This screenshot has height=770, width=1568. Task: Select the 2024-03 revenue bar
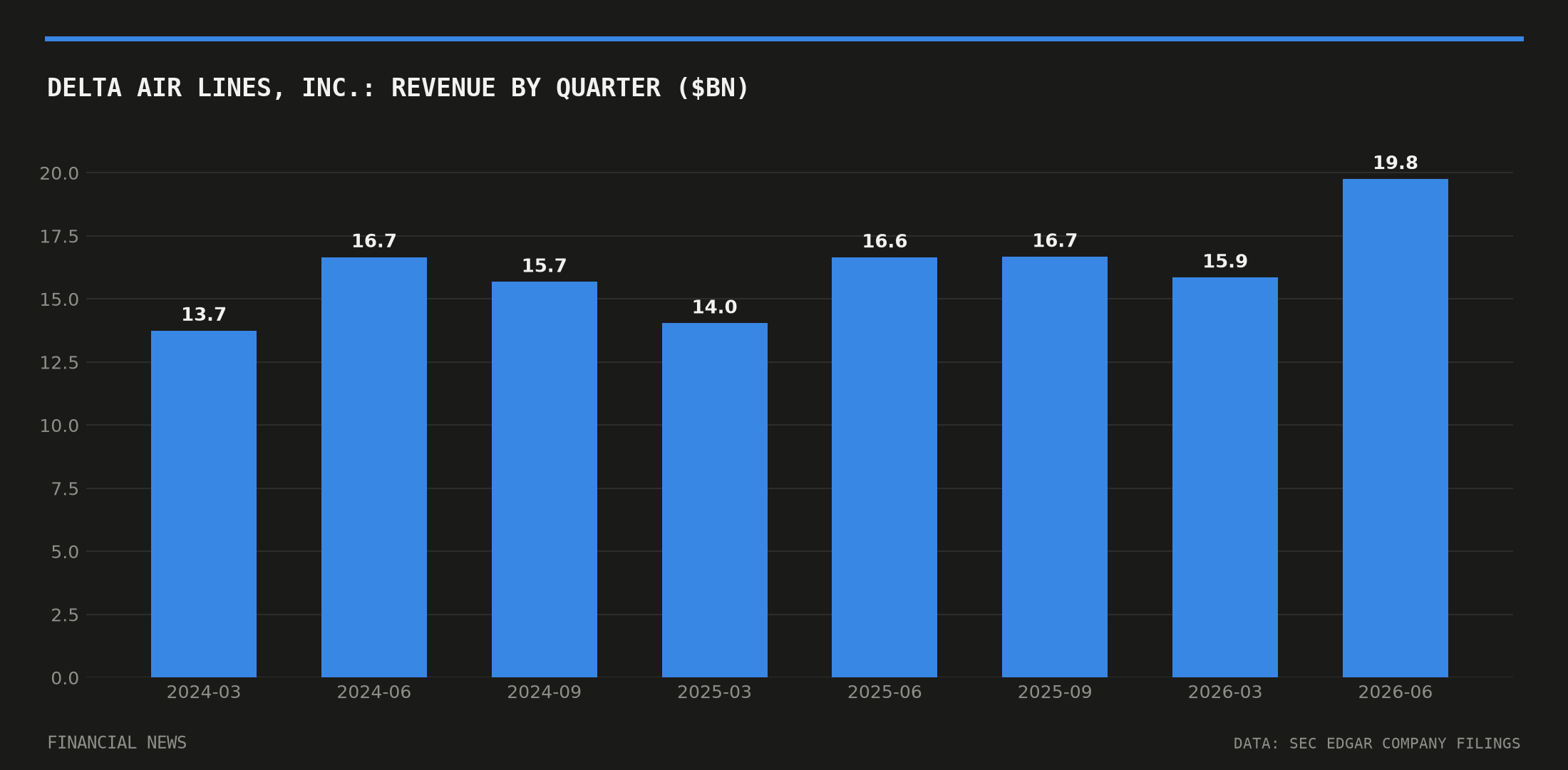(204, 504)
